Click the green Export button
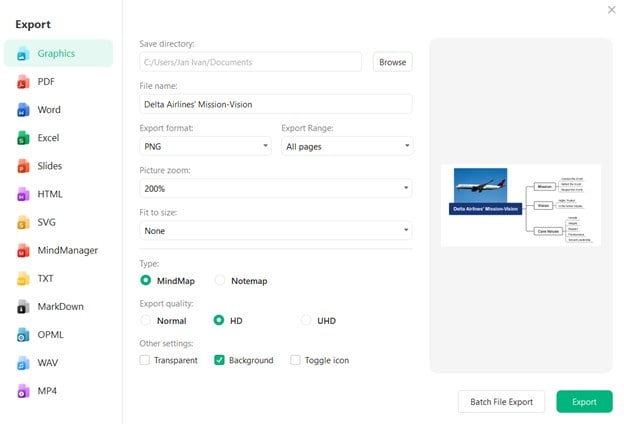This screenshot has height=424, width=624. (584, 402)
